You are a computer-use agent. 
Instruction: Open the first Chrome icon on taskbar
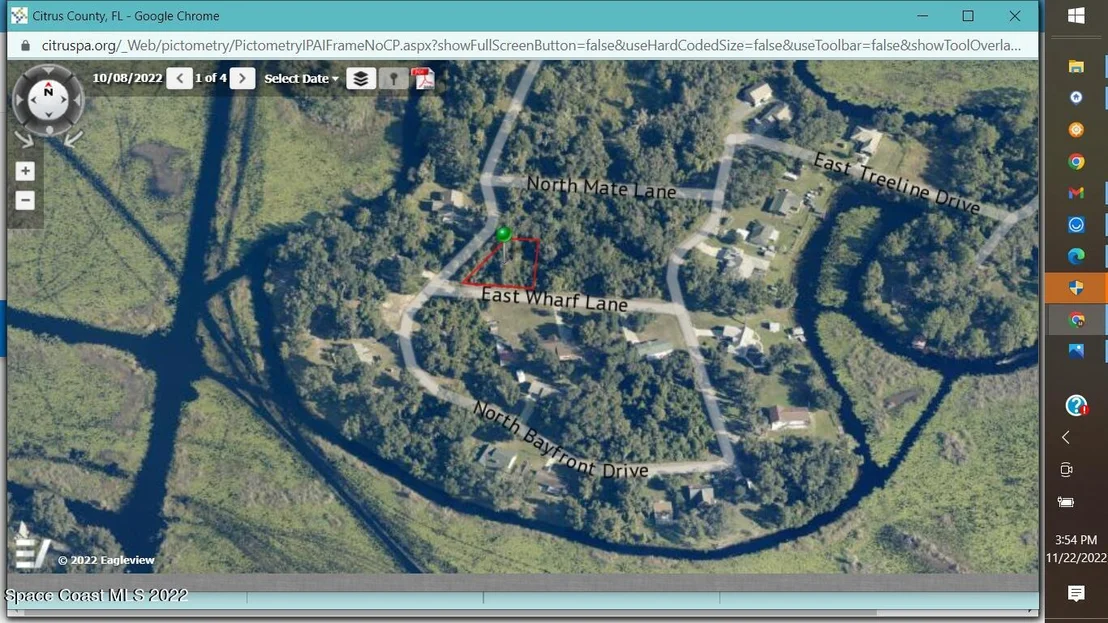click(1076, 162)
